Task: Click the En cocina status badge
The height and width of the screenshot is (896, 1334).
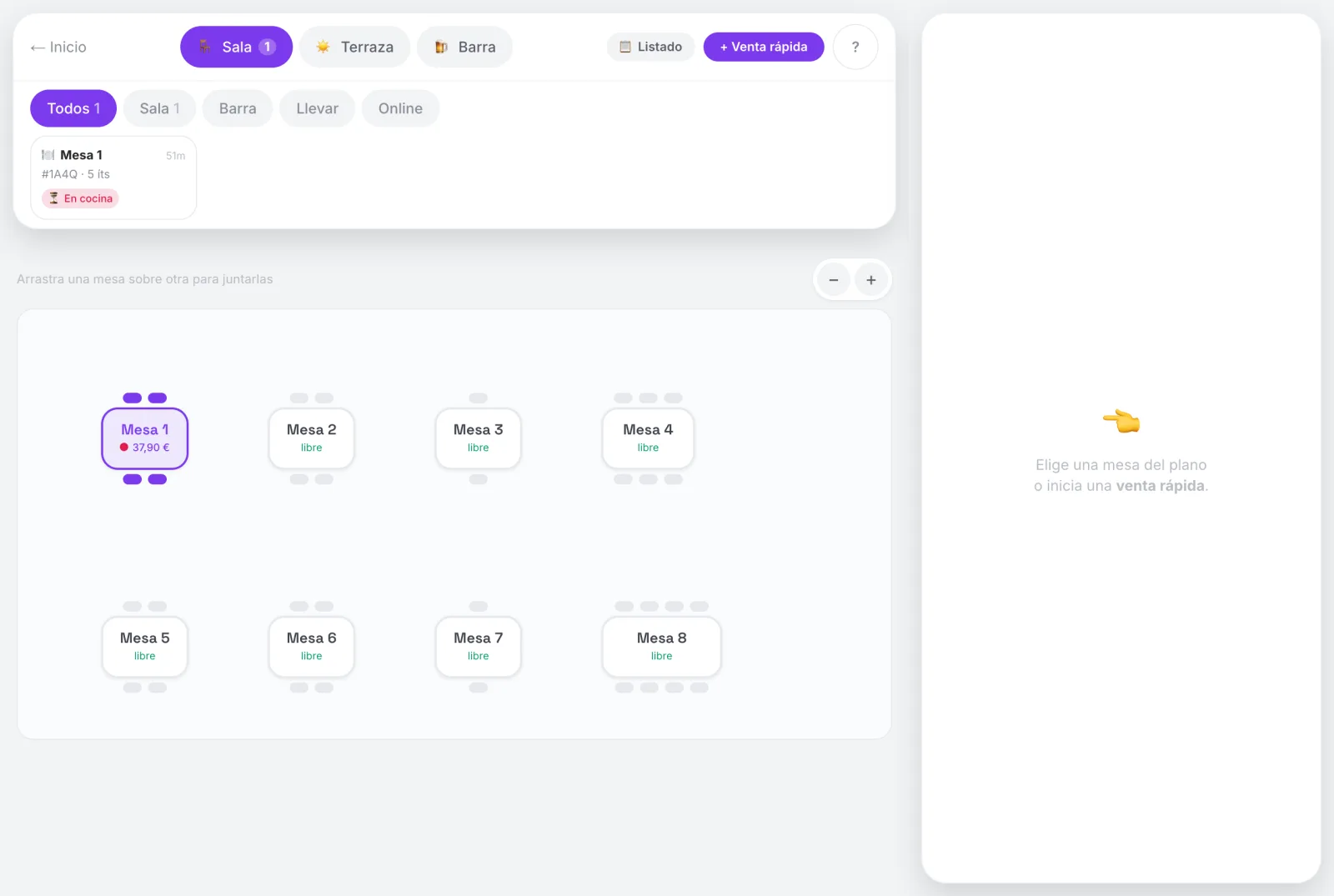Action: (81, 198)
